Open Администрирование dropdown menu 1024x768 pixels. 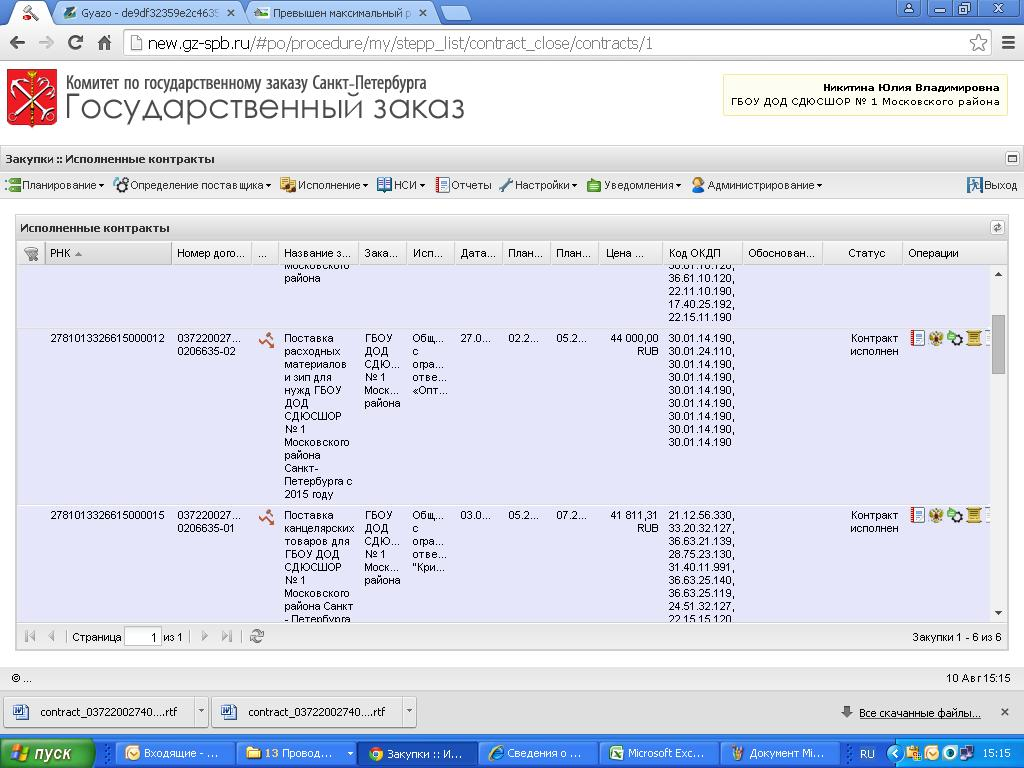point(757,185)
